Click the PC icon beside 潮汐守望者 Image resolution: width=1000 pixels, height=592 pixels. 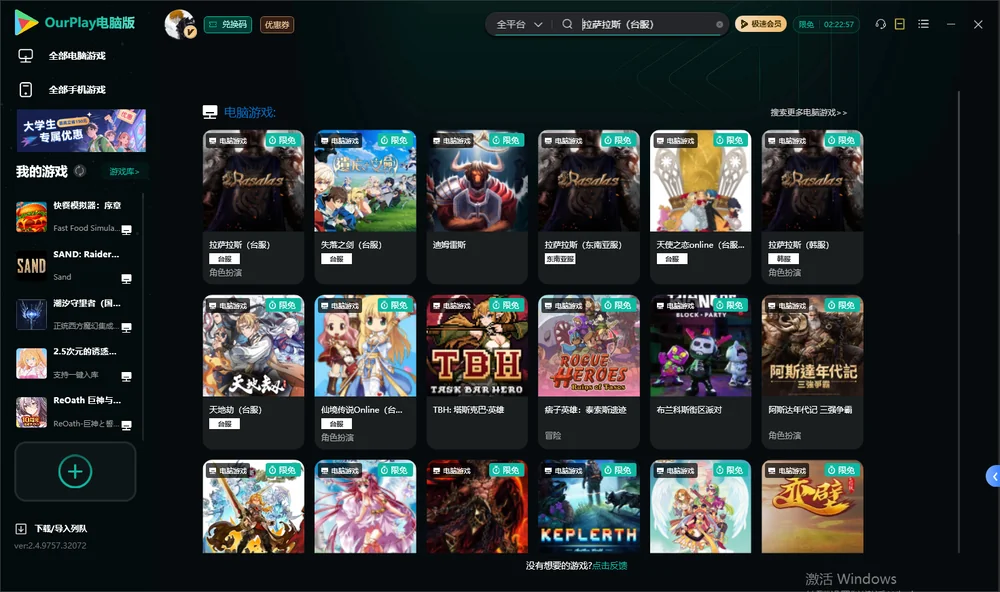pyautogui.click(x=126, y=328)
